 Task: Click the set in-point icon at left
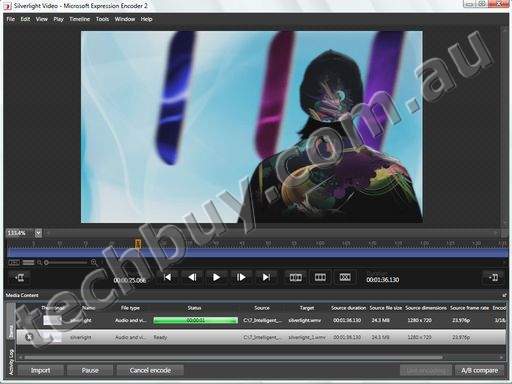pyautogui.click(x=19, y=277)
